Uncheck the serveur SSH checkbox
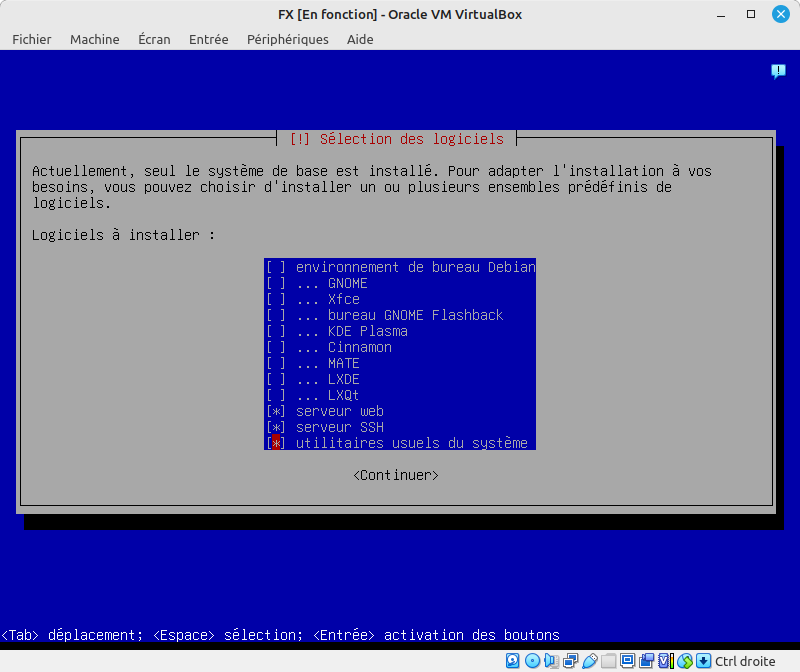The height and width of the screenshot is (672, 800). click(x=276, y=427)
